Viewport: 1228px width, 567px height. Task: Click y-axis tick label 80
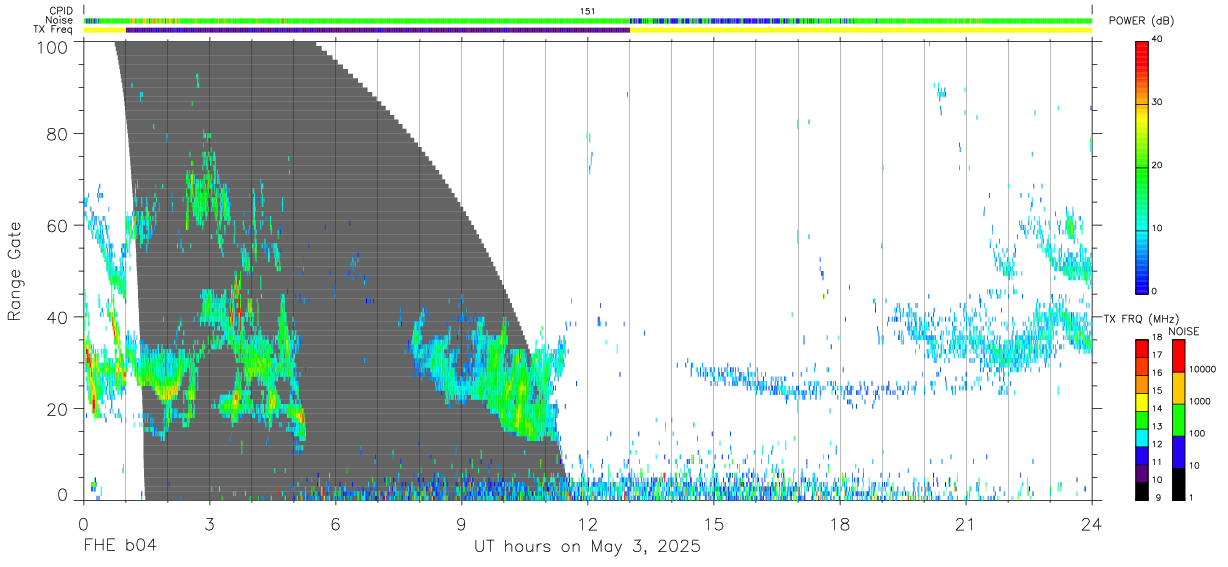tap(57, 133)
